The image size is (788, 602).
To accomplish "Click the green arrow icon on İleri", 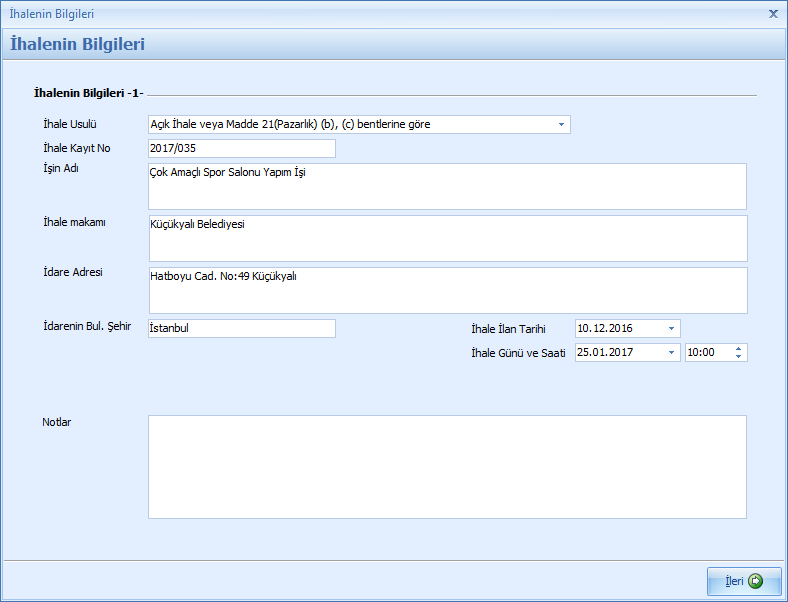I will tap(756, 581).
